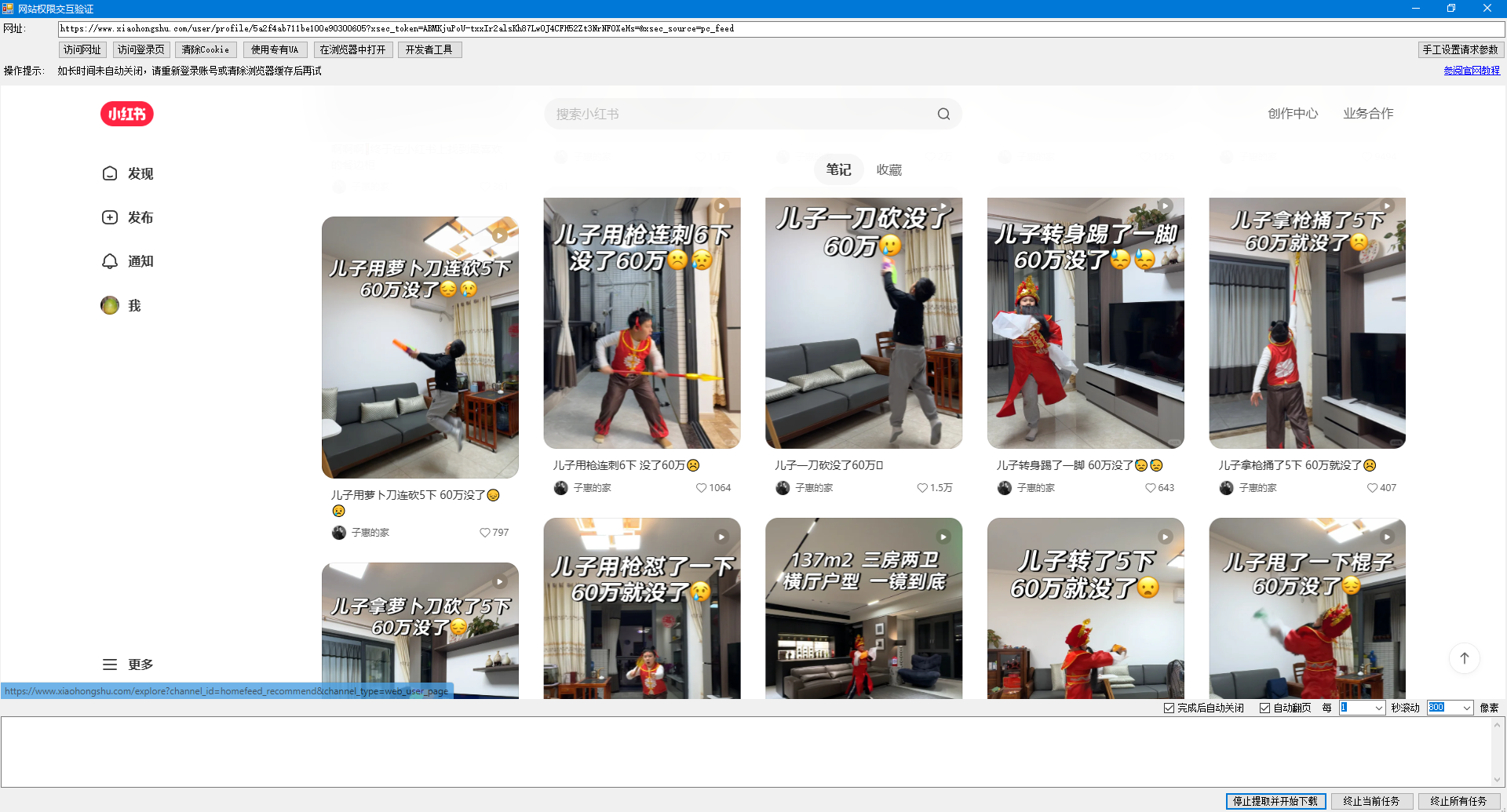Expand the seconds interval dropdown
This screenshot has height=812, width=1507.
[1378, 708]
